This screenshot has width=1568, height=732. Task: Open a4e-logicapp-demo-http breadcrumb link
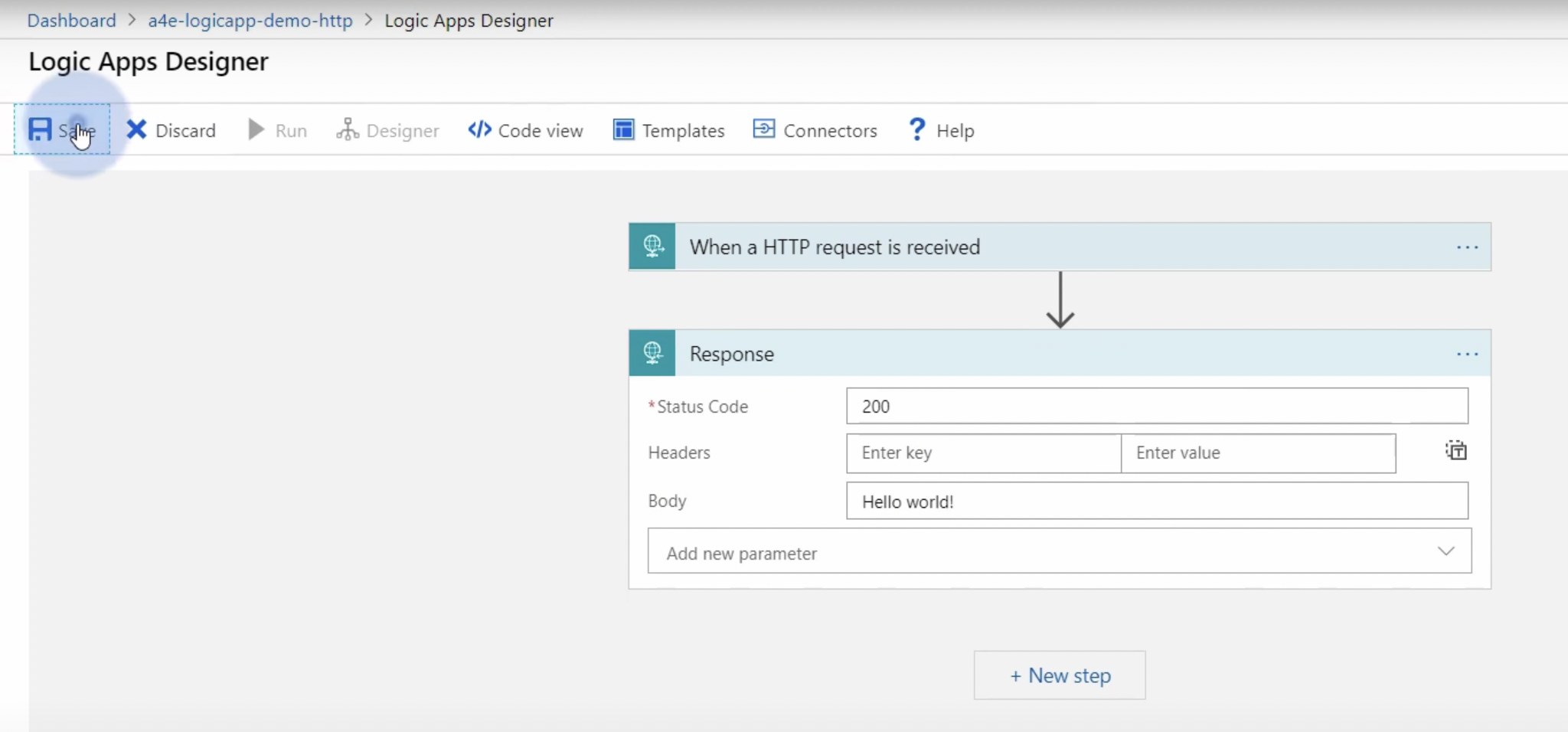click(x=250, y=21)
